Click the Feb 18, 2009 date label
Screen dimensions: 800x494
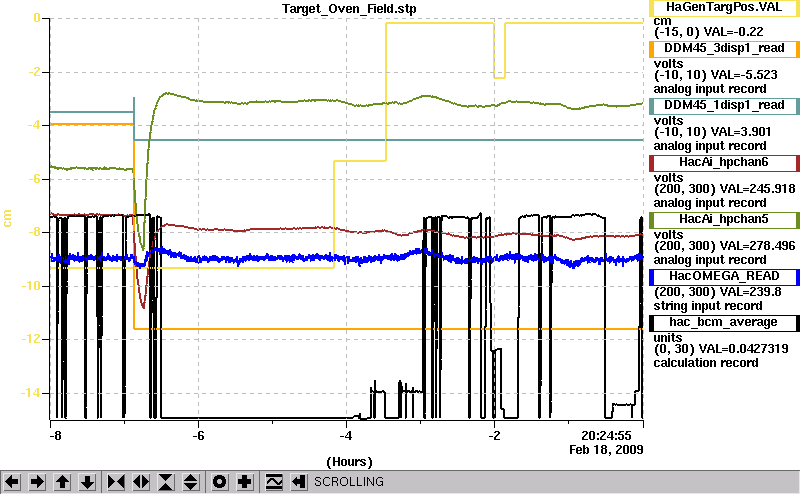606,450
